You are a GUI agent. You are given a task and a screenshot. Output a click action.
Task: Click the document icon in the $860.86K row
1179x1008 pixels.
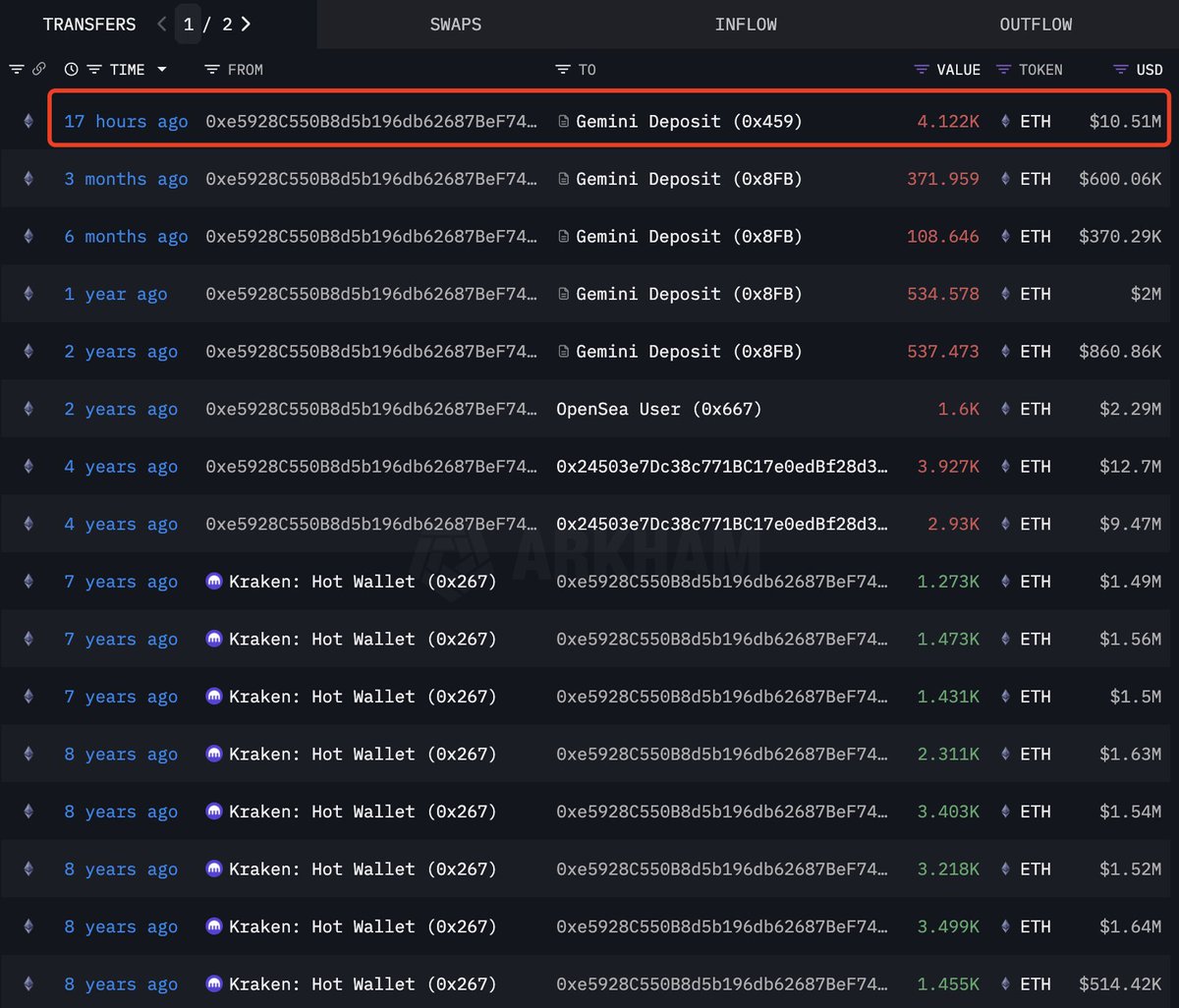pos(563,352)
